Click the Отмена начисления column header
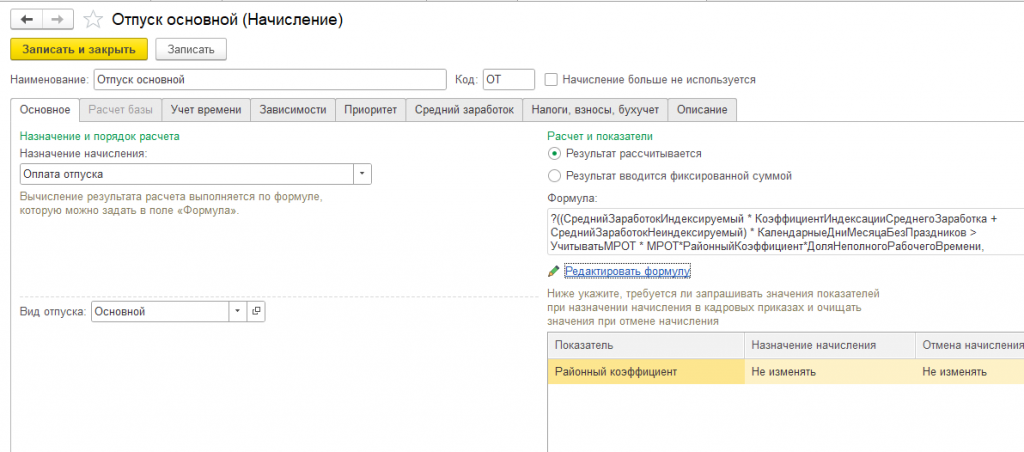 970,344
